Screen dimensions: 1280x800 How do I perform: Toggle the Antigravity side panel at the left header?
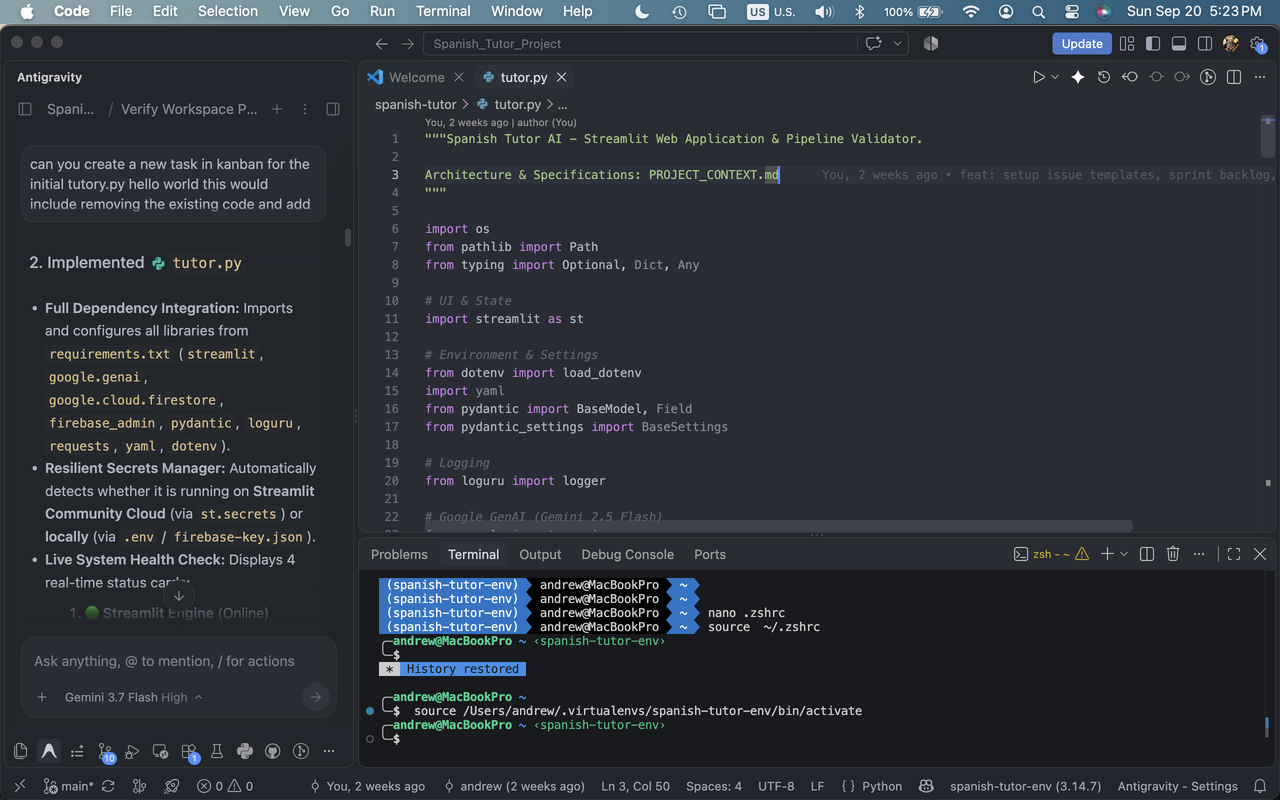pos(25,109)
